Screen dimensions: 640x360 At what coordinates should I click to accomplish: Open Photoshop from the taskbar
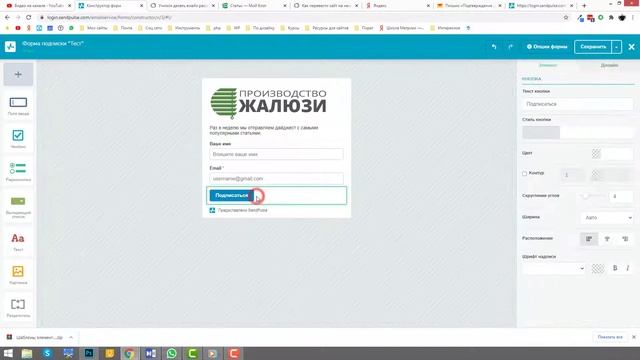(89, 353)
